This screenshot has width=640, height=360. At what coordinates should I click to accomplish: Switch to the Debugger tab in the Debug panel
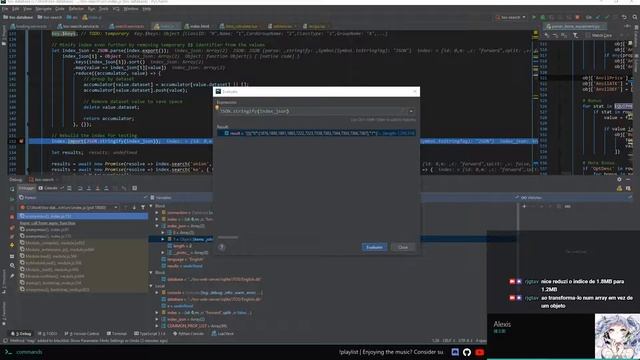26,188
